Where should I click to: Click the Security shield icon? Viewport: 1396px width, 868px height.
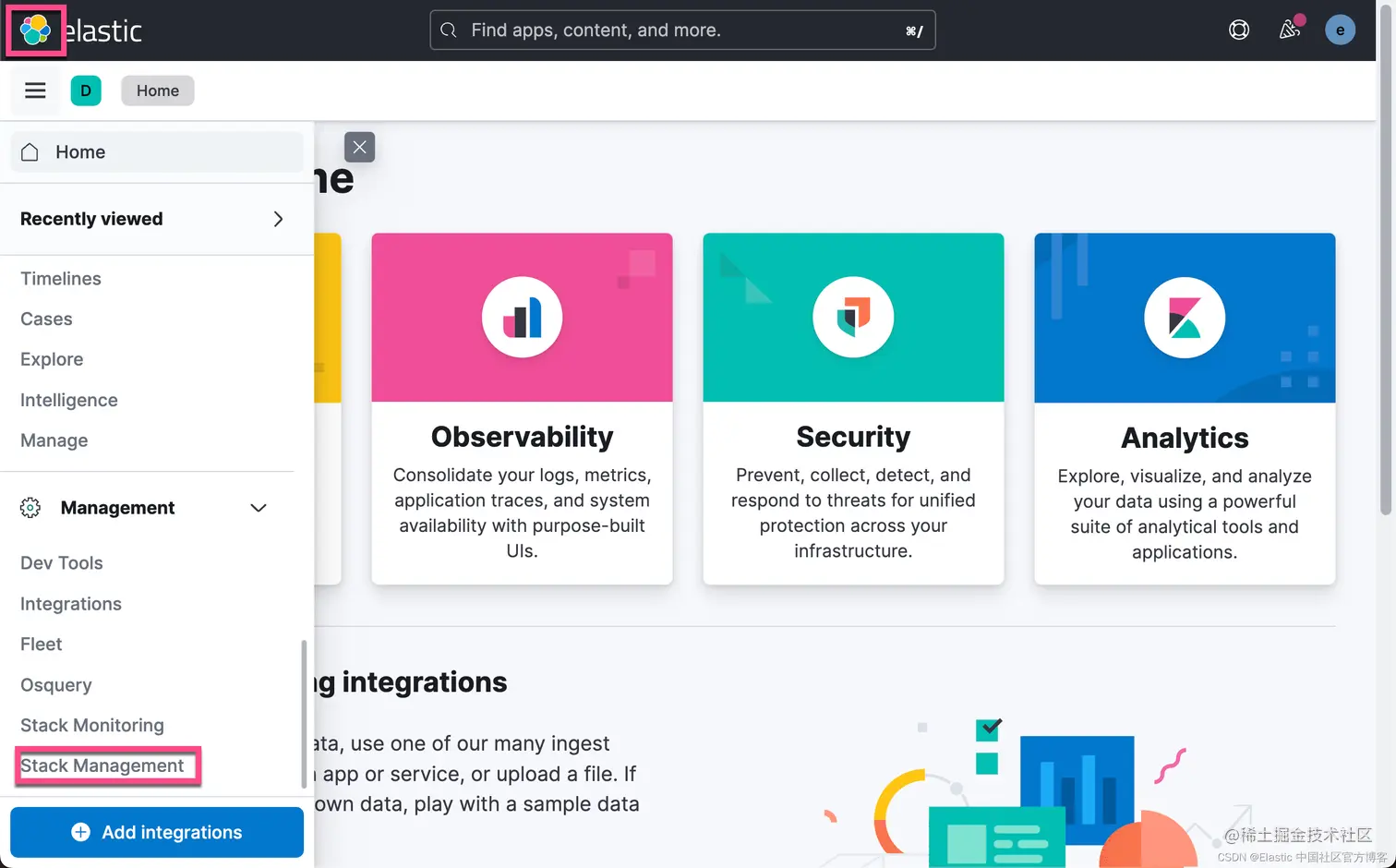(x=853, y=317)
